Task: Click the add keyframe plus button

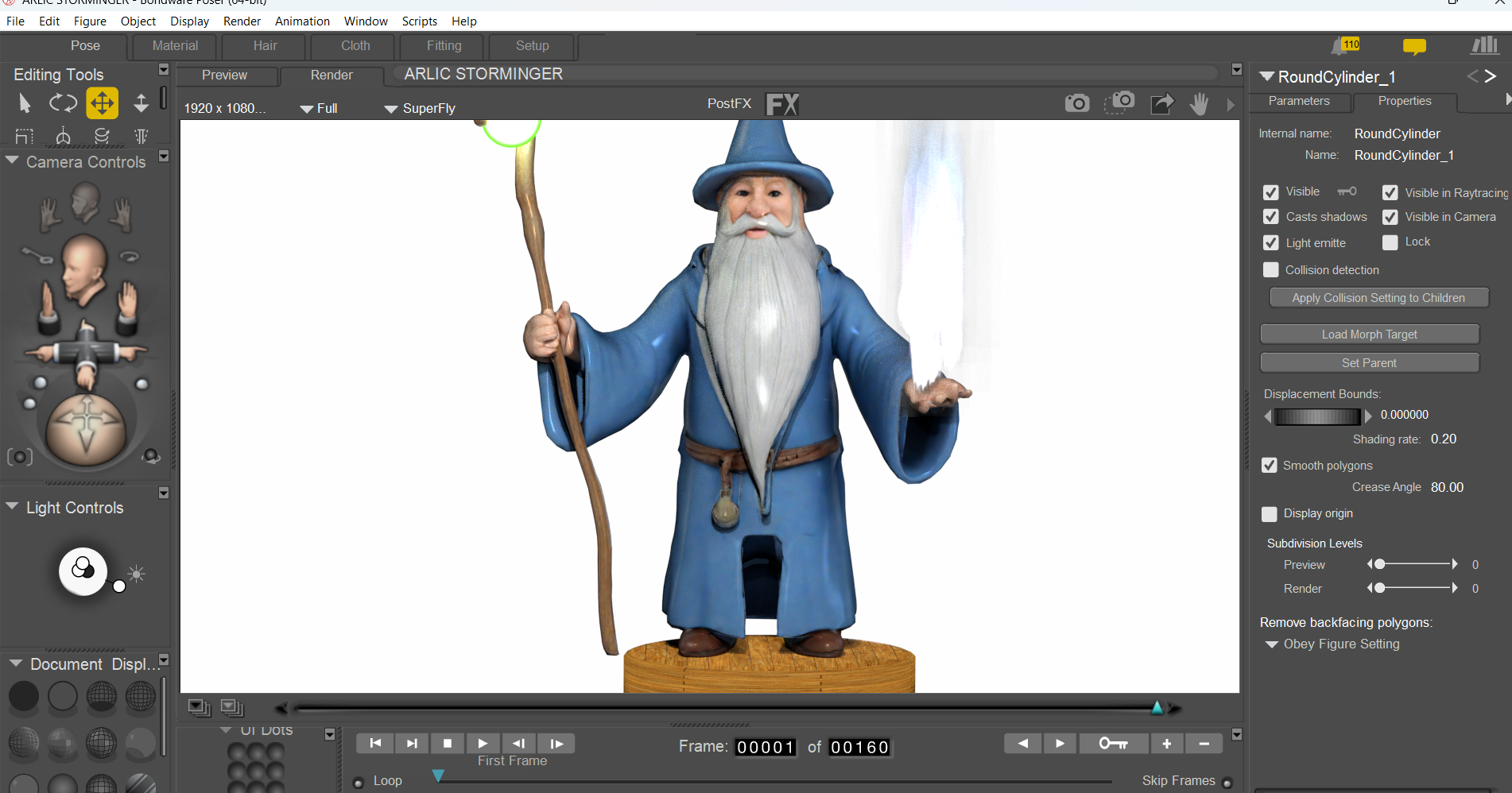Action: point(1166,744)
